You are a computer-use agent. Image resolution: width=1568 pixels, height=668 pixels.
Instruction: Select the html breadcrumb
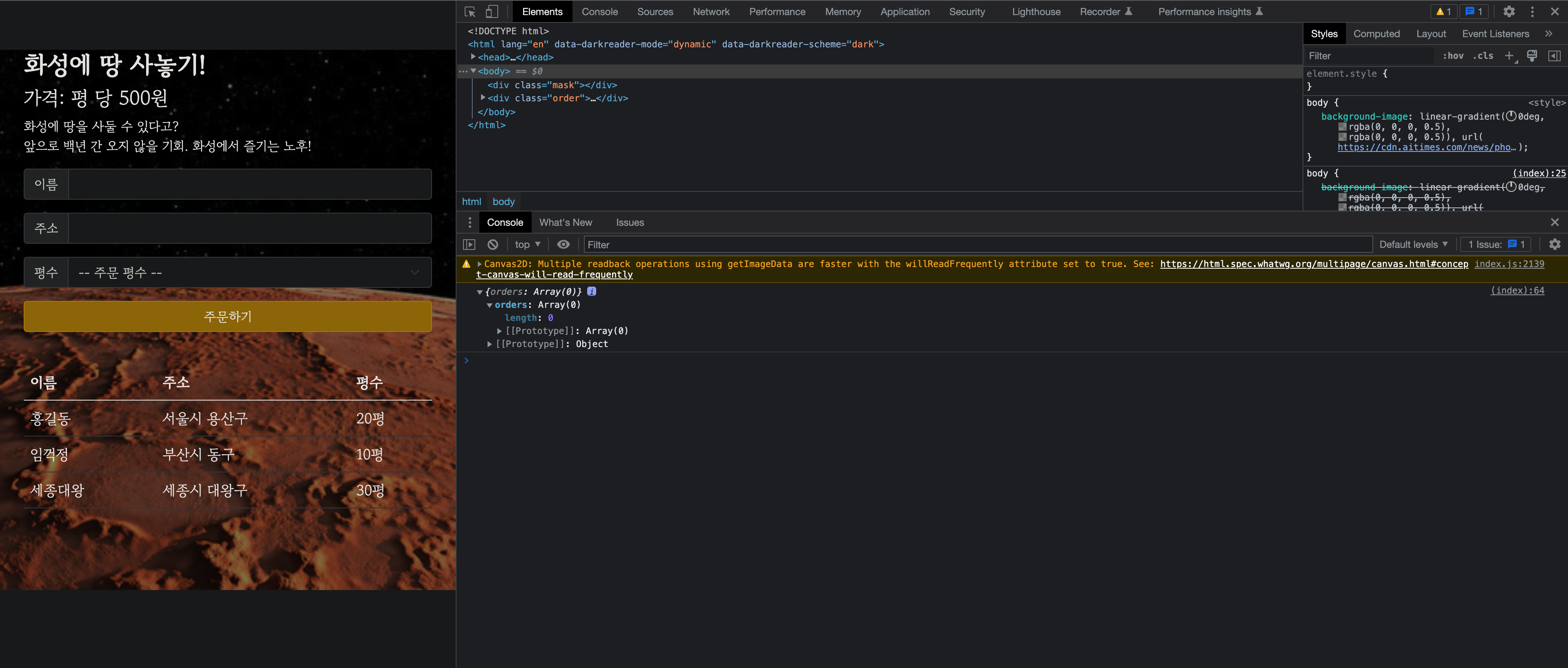point(471,202)
